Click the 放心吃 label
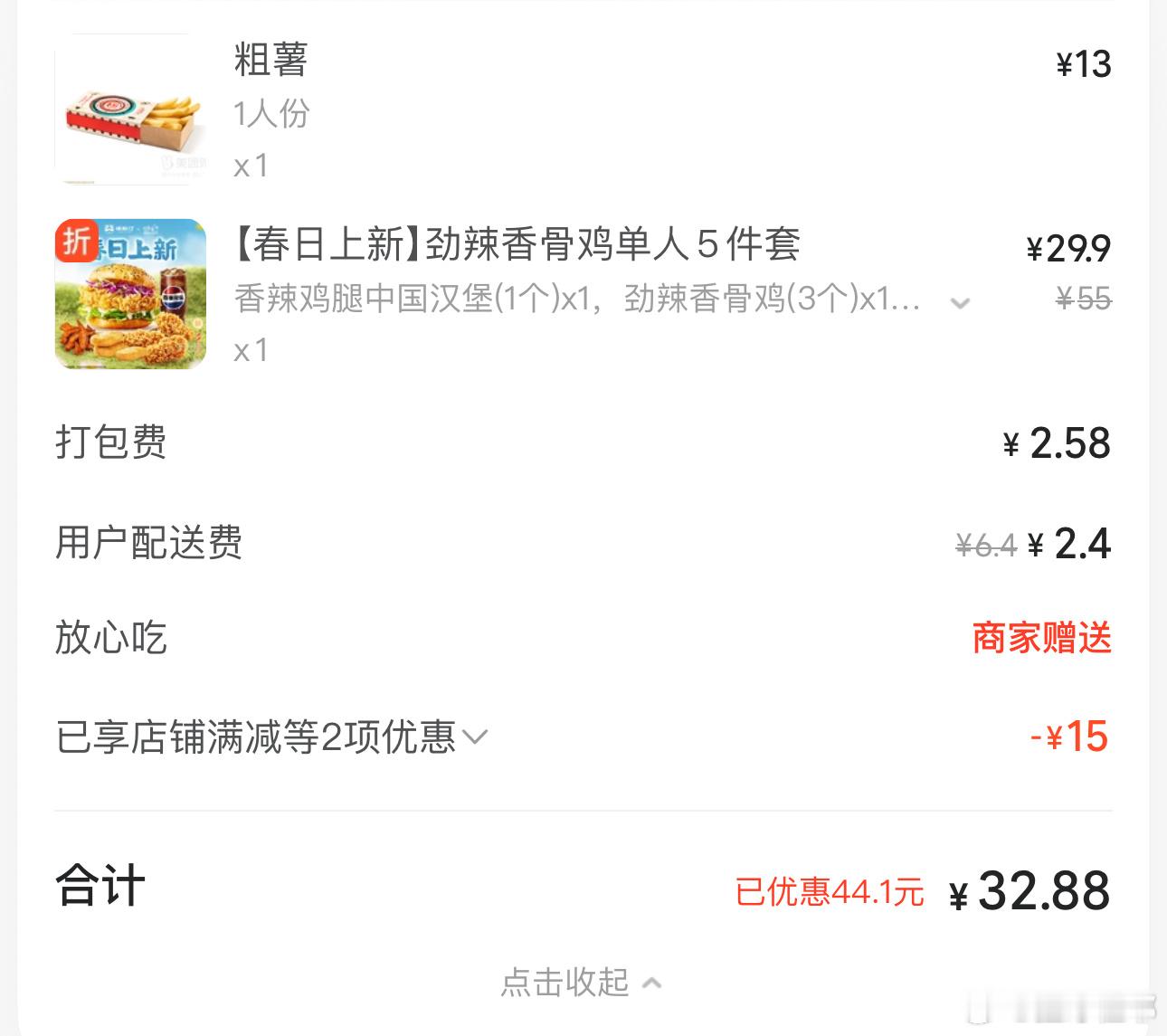Image resolution: width=1167 pixels, height=1036 pixels. point(109,638)
